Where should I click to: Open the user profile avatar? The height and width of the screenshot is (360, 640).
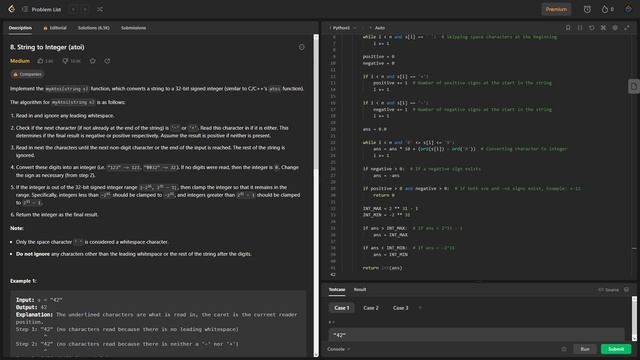pos(628,9)
